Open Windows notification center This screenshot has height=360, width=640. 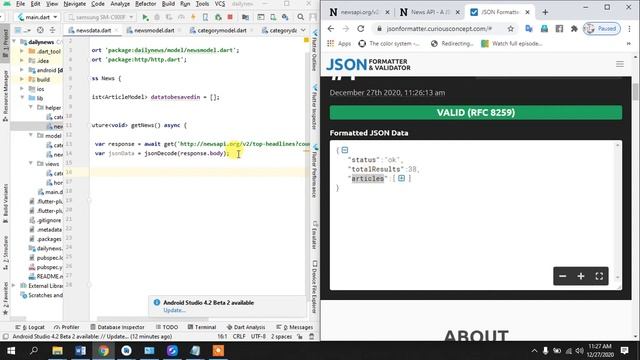(624, 351)
